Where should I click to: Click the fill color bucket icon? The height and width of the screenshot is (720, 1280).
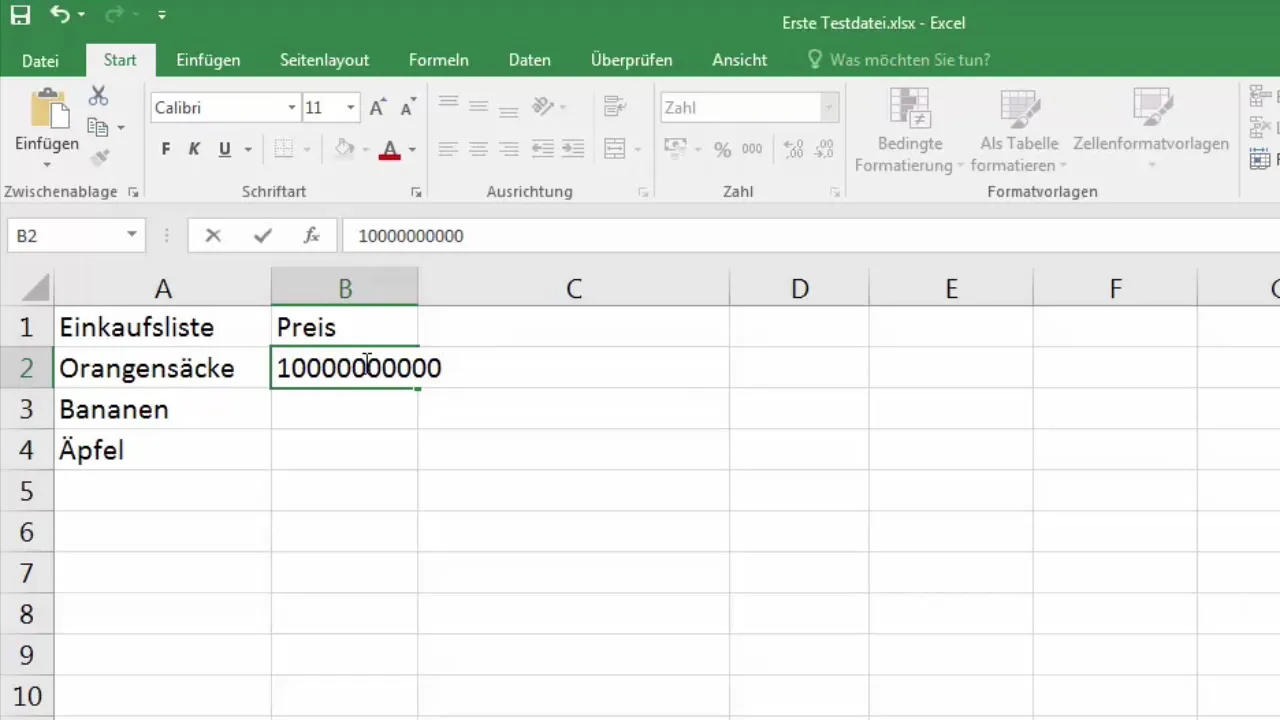[345, 149]
